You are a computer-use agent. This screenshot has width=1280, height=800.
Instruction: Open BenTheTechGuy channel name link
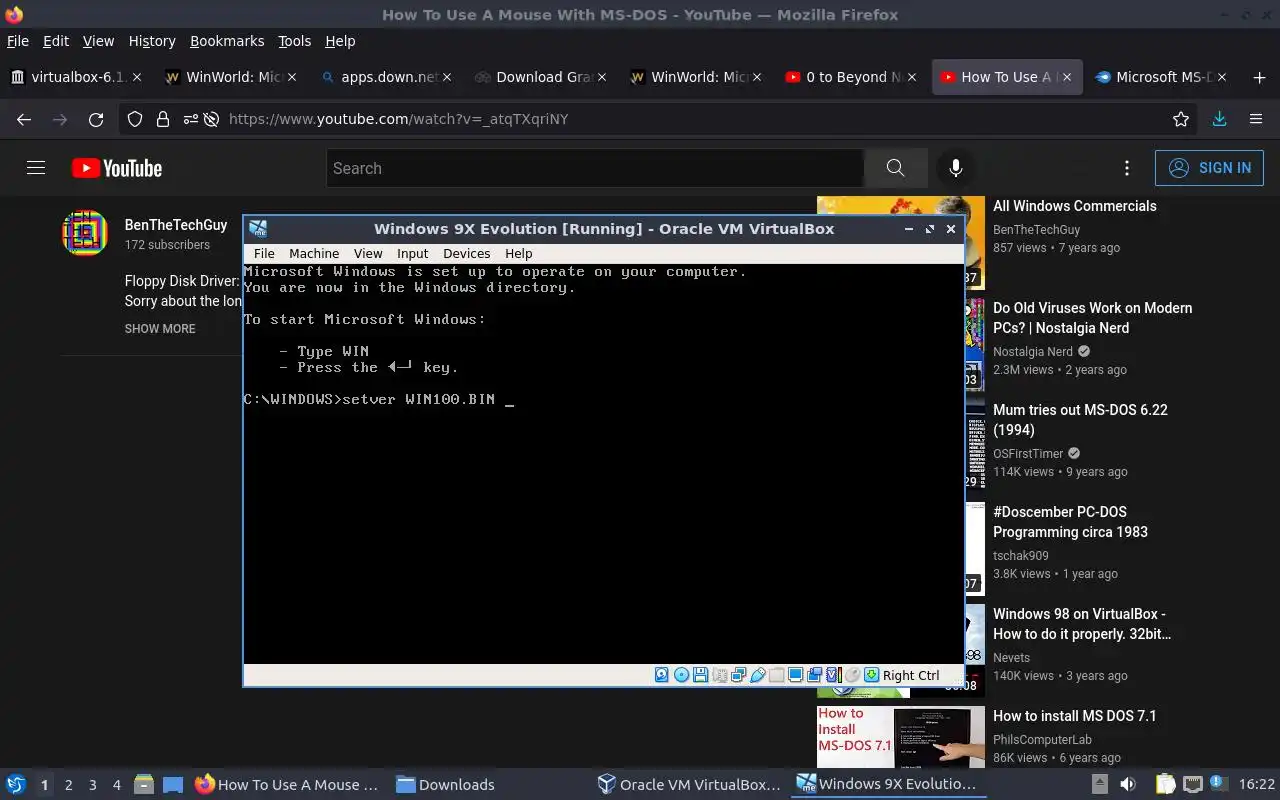pos(176,225)
